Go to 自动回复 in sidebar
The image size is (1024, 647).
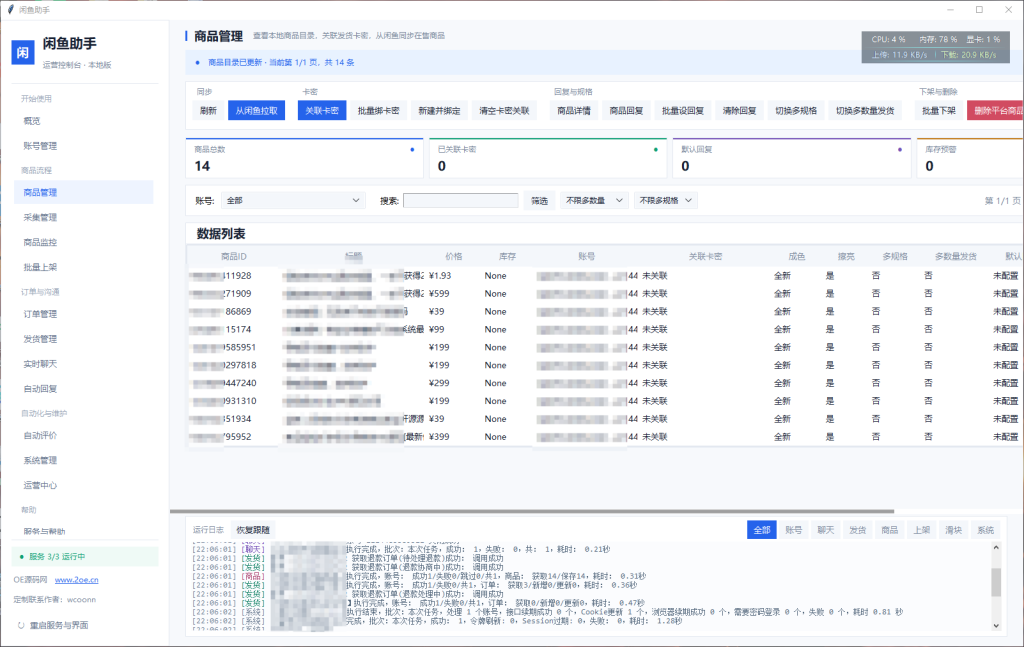pos(84,388)
